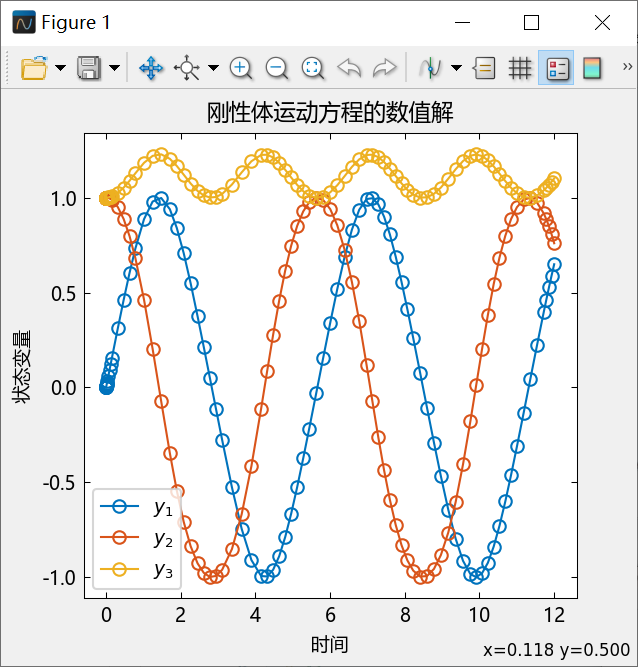638x667 pixels.
Task: Click the y₃ legend entry
Action: coord(137,570)
